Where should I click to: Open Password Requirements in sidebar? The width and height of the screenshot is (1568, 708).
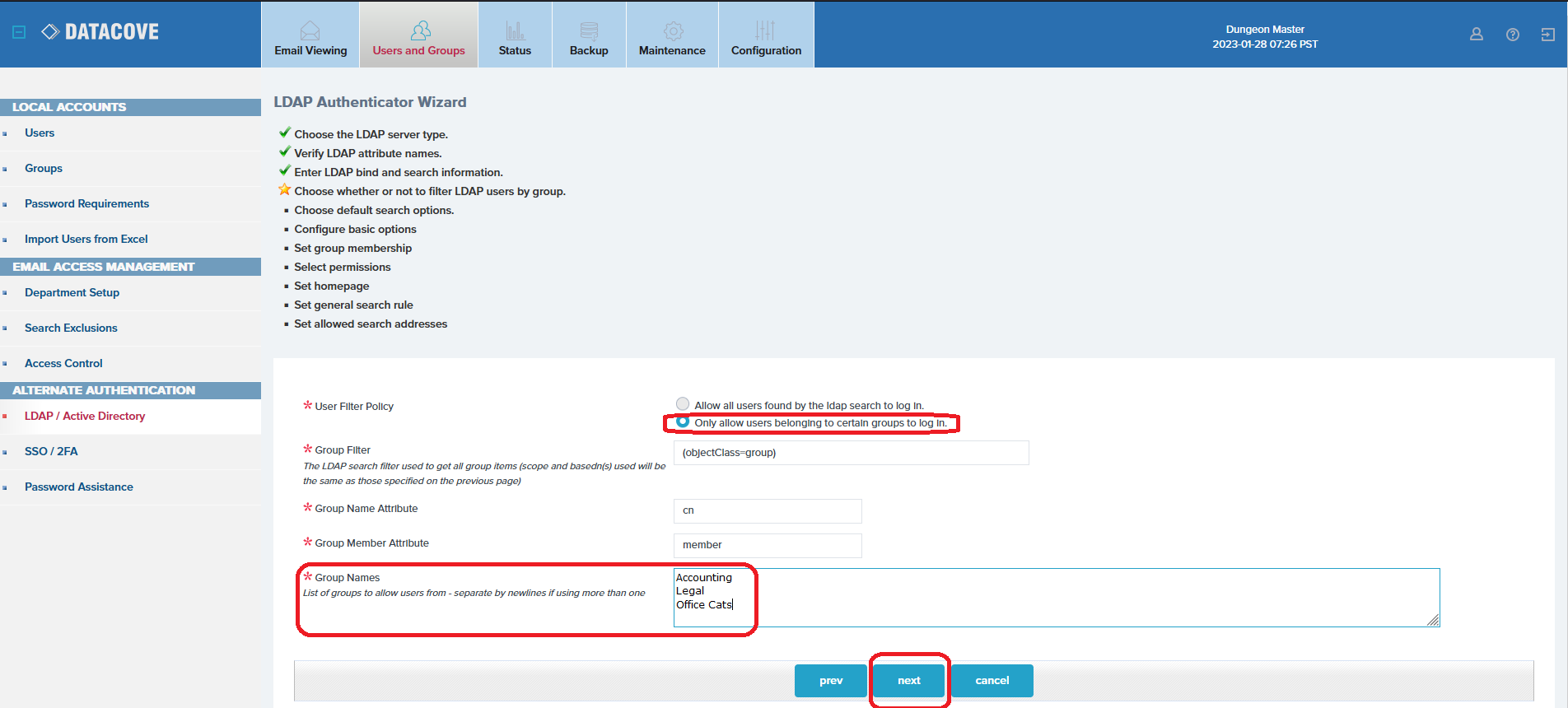tap(86, 204)
